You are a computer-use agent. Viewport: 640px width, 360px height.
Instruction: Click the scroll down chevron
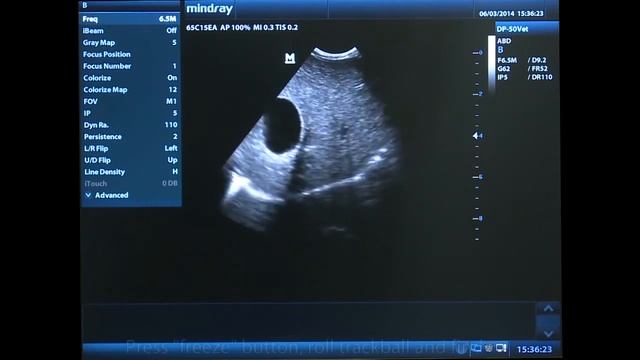[x=548, y=334]
